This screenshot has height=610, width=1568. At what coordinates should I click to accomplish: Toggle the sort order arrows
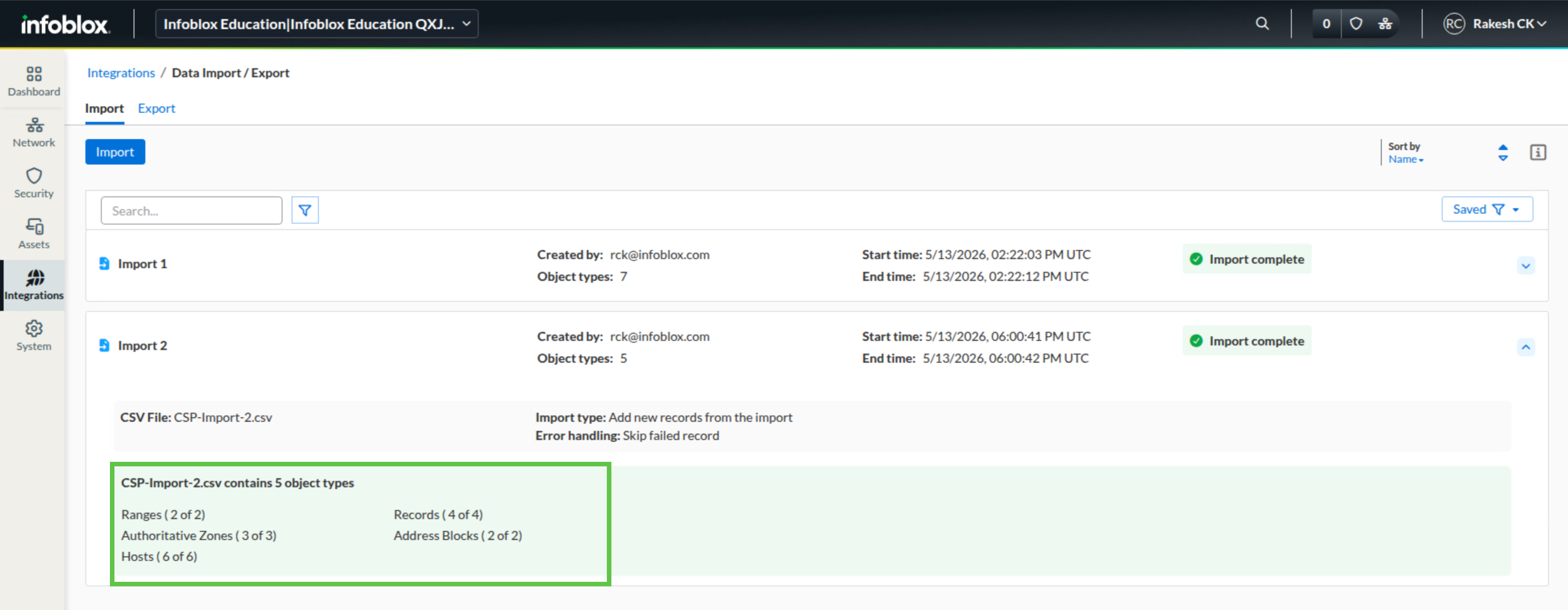pos(1503,152)
